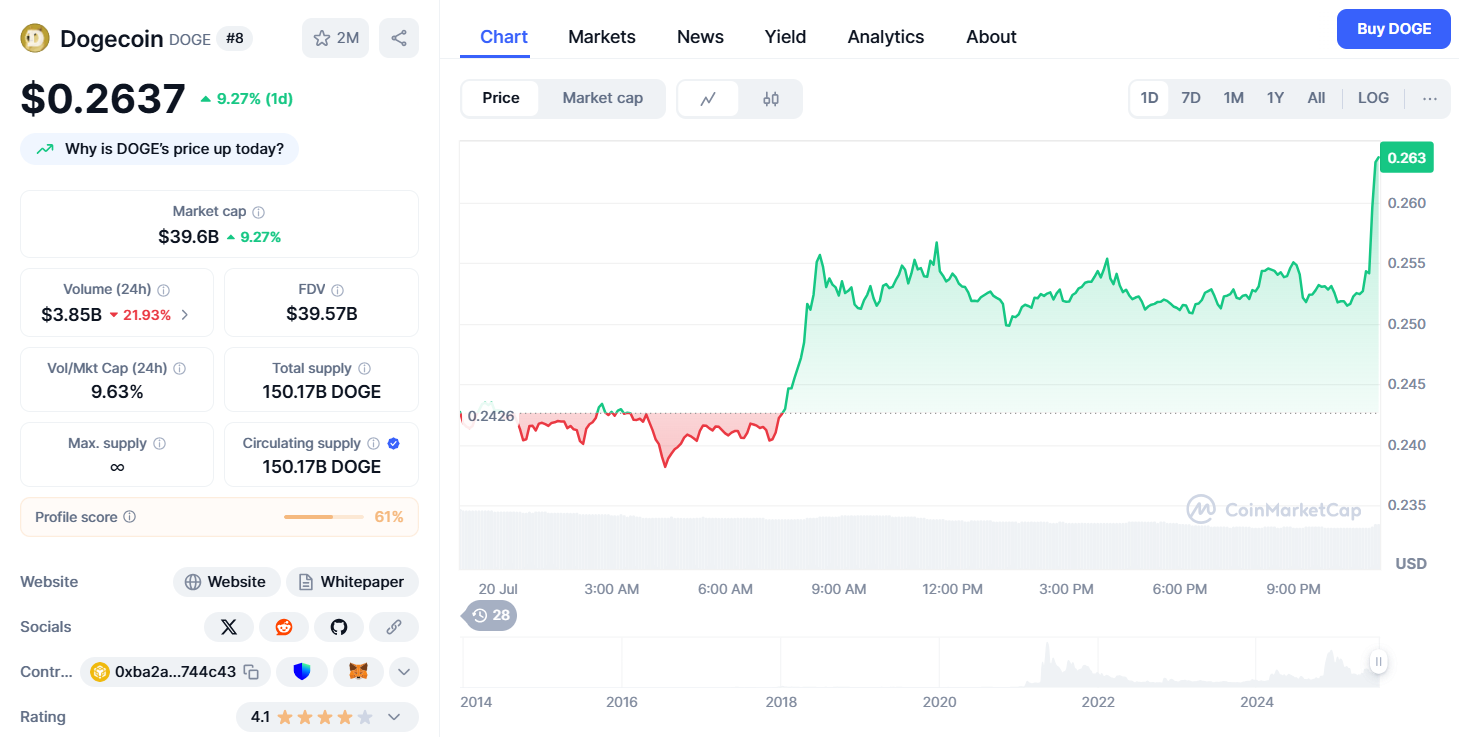Toggle LOG scale on chart
The width and height of the screenshot is (1459, 737).
click(1373, 98)
